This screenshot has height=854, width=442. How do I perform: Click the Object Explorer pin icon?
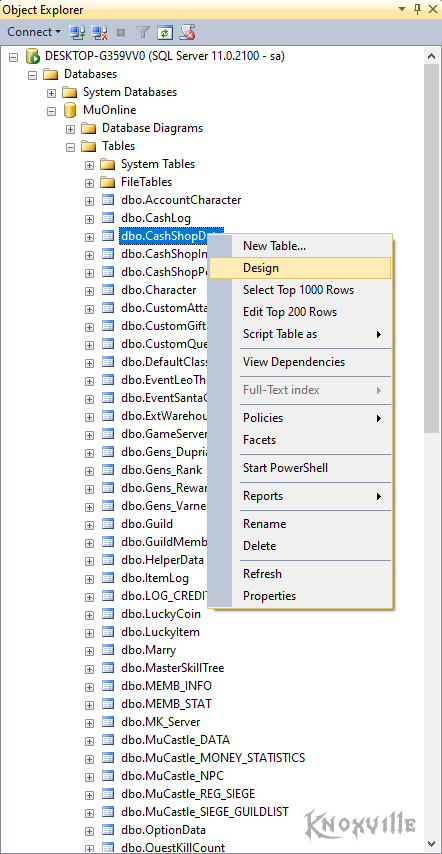418,9
